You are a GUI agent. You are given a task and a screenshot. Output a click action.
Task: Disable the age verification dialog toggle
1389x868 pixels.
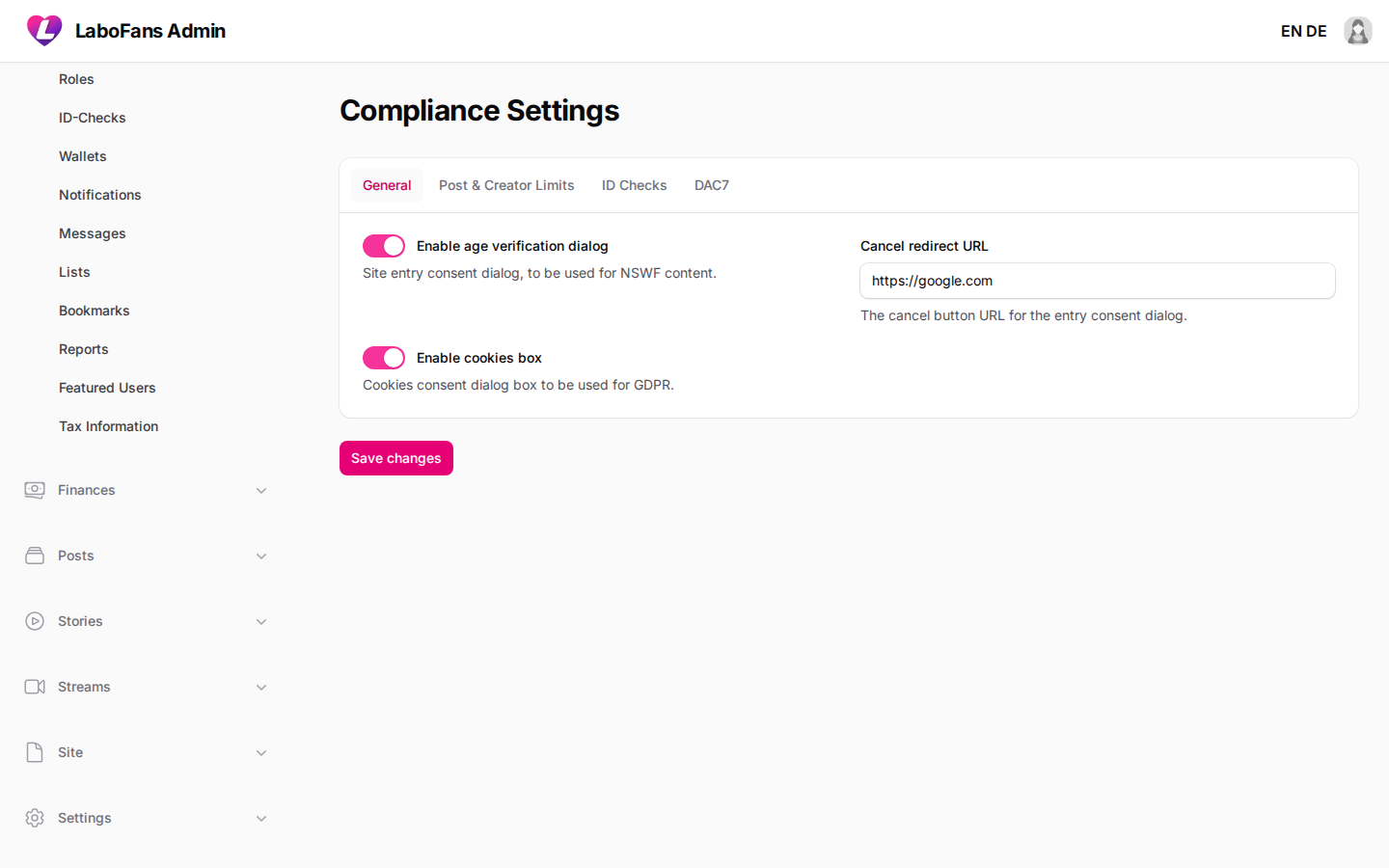point(384,246)
